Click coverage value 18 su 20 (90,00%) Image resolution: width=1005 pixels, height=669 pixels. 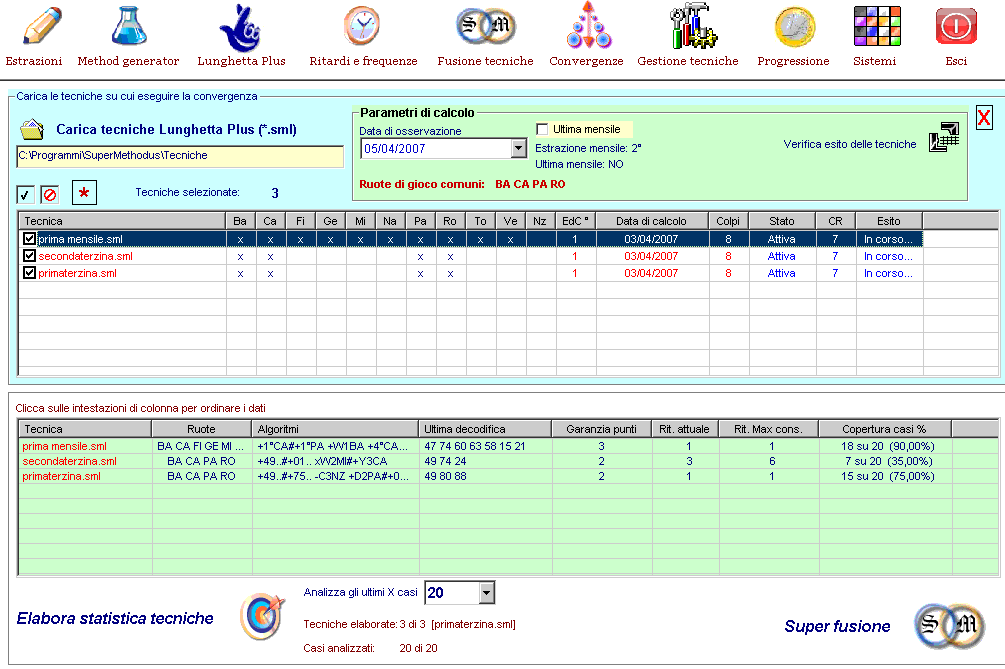888,446
